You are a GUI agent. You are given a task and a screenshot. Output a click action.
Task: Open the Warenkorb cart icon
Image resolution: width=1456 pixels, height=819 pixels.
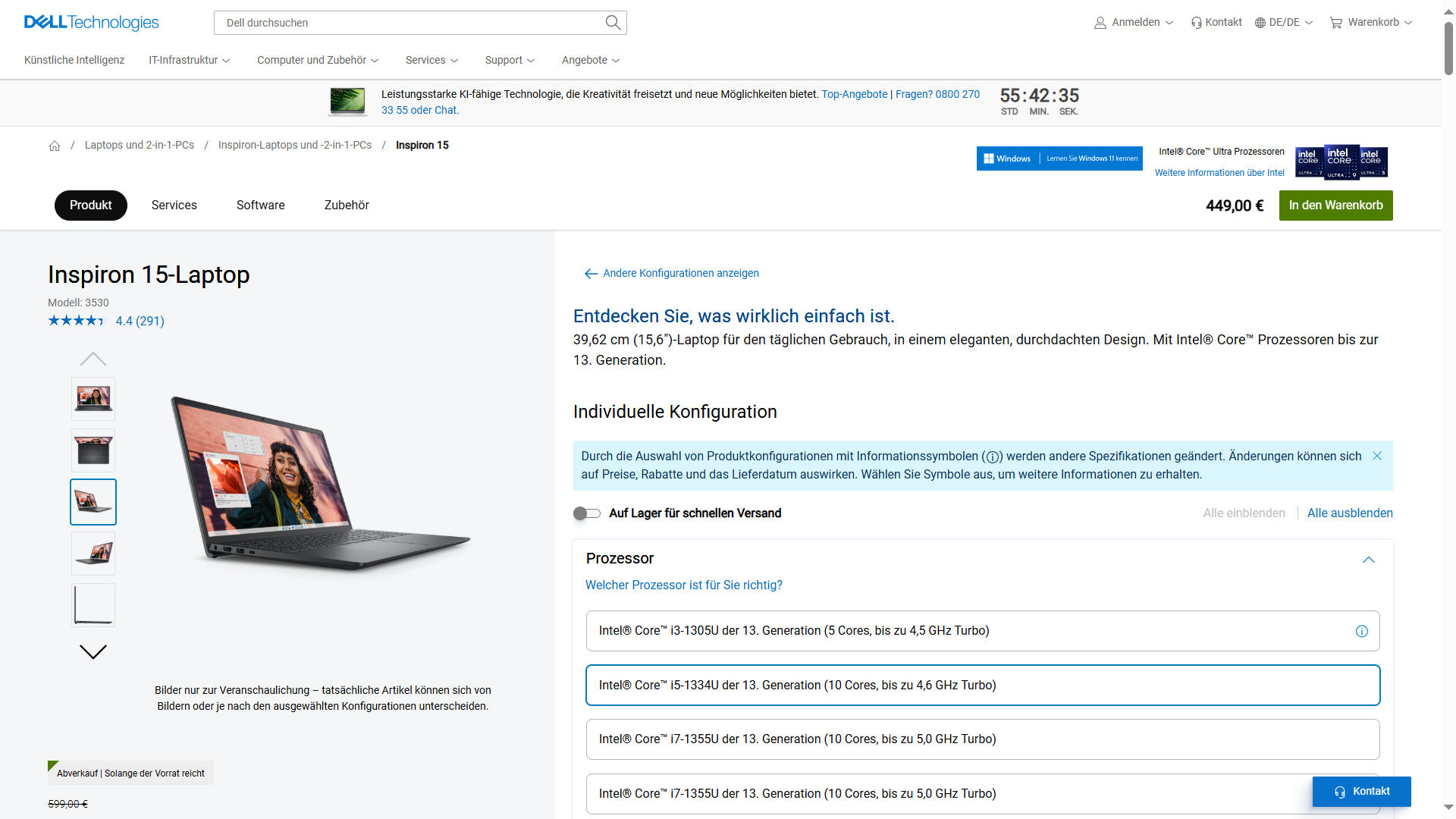click(x=1335, y=23)
